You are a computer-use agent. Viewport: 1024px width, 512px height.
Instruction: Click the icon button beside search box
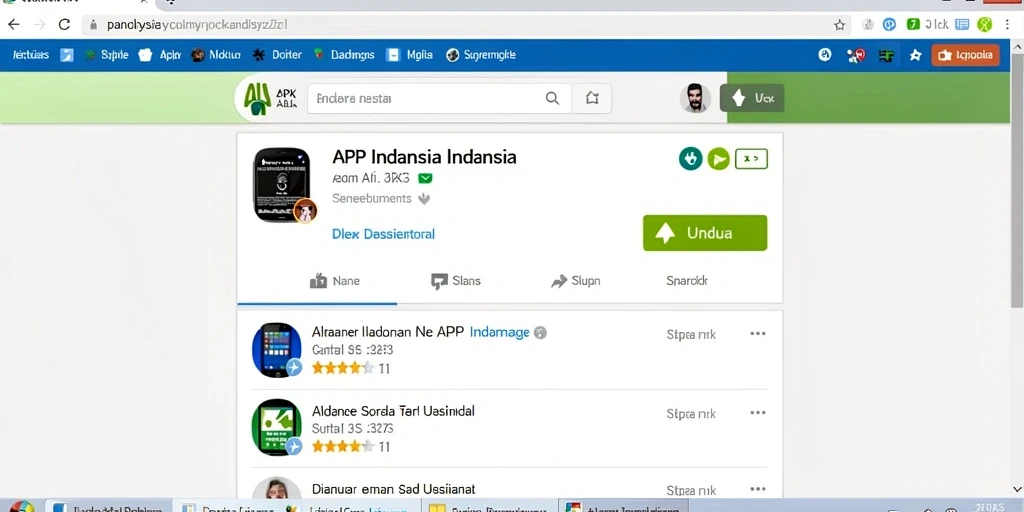(592, 99)
